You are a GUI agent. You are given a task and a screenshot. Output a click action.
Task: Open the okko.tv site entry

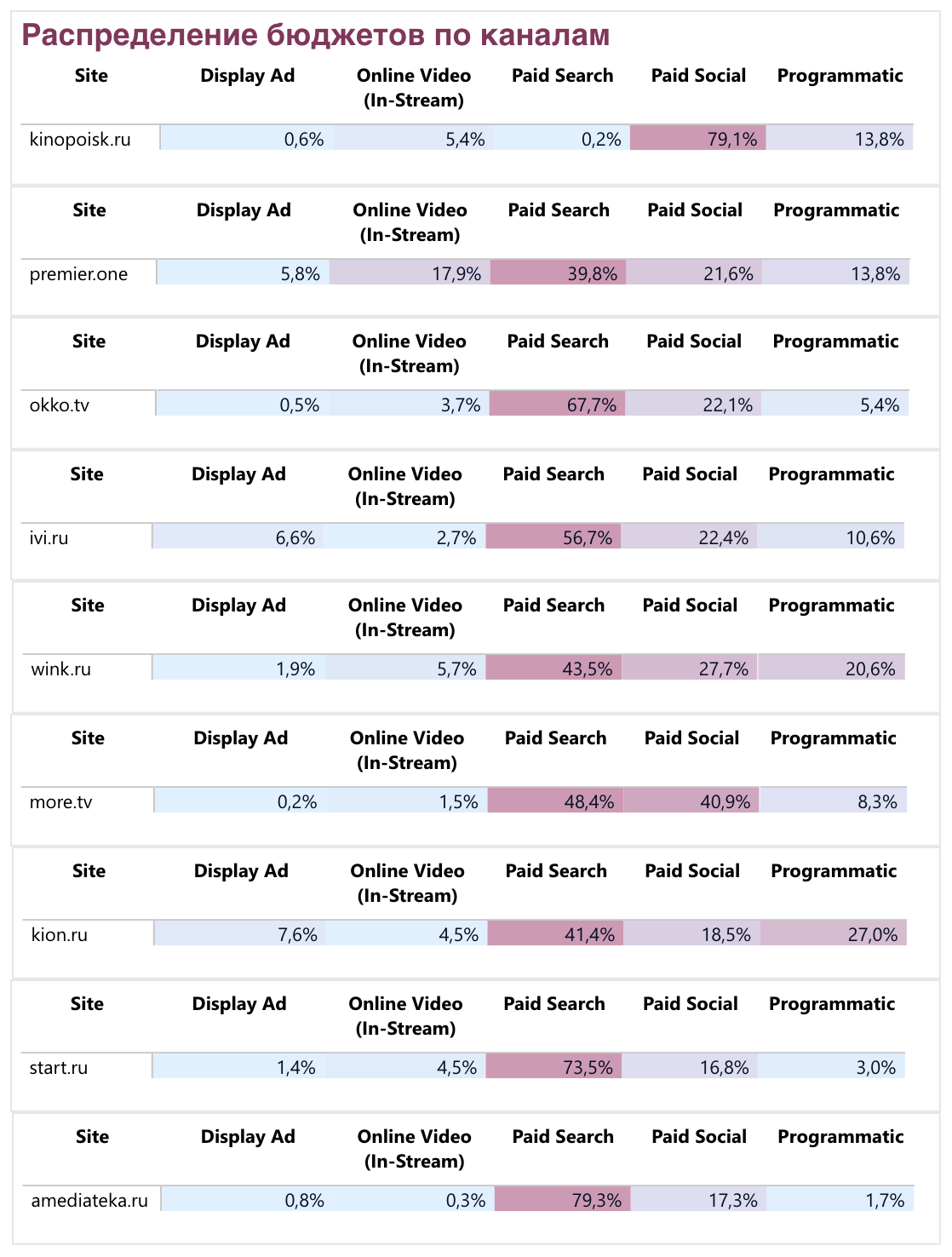[x=59, y=405]
